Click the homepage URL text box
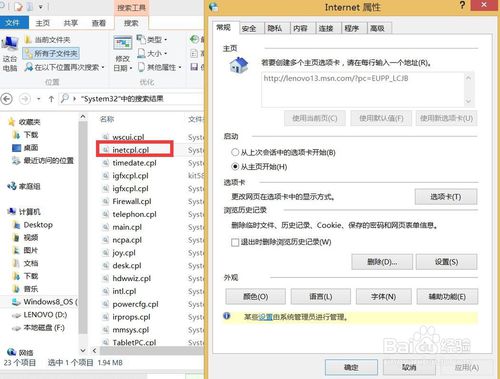Viewport: 500px width, 379px height. (367, 89)
